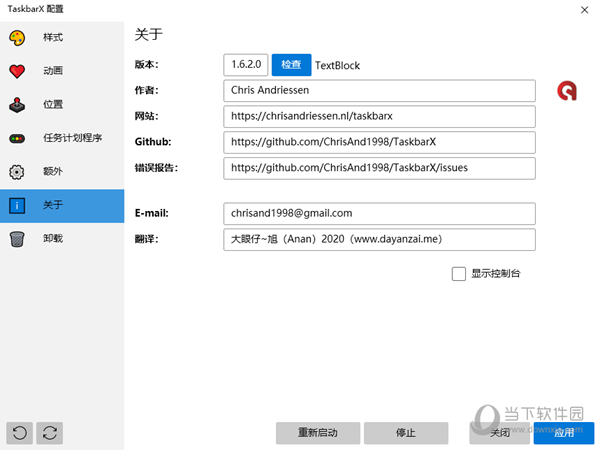The width and height of the screenshot is (600, 450).
Task: Click the version field 1.6.2.0
Action: (246, 65)
